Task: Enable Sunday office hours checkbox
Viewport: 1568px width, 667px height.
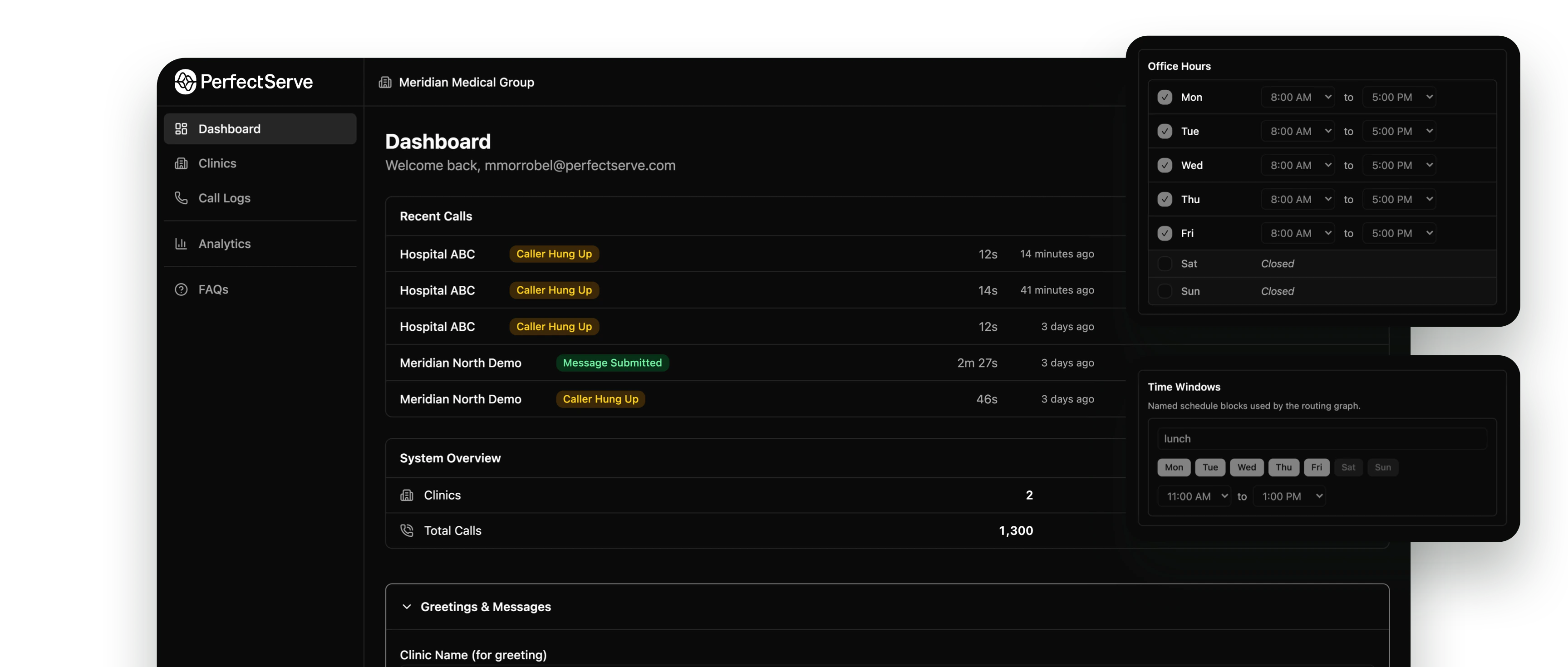Action: [1165, 291]
